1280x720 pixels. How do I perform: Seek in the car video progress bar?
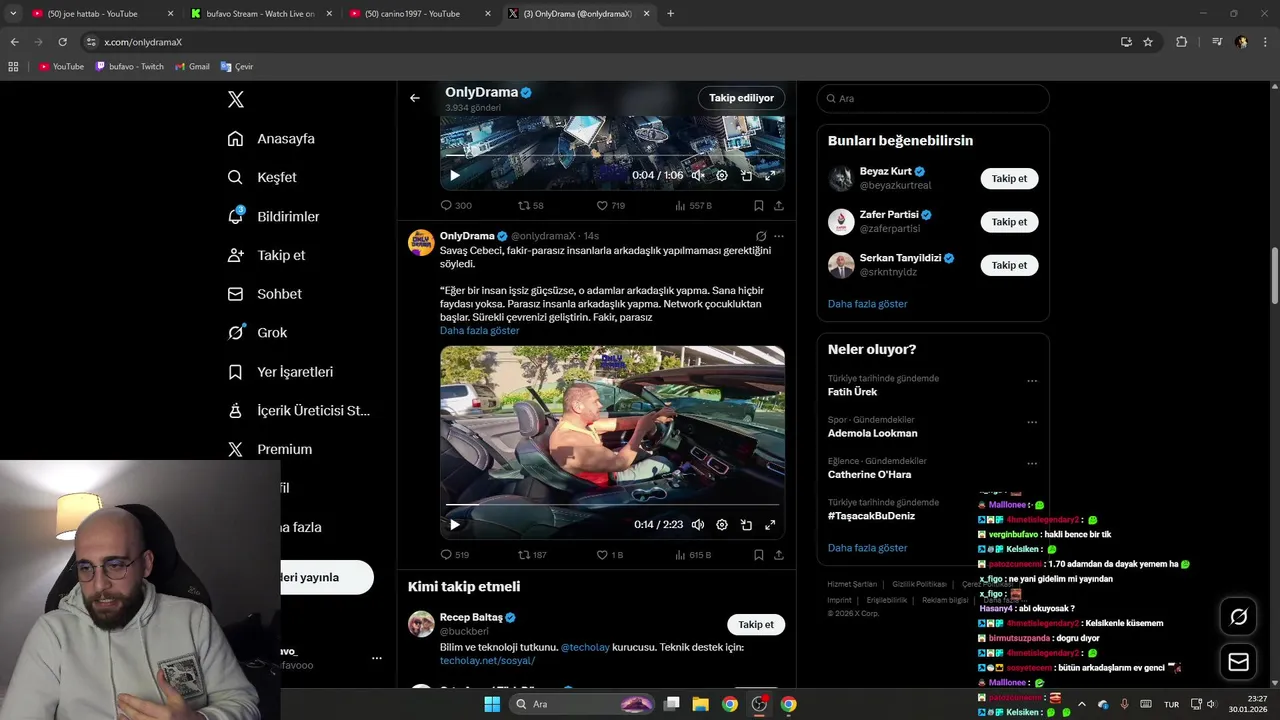coord(612,505)
